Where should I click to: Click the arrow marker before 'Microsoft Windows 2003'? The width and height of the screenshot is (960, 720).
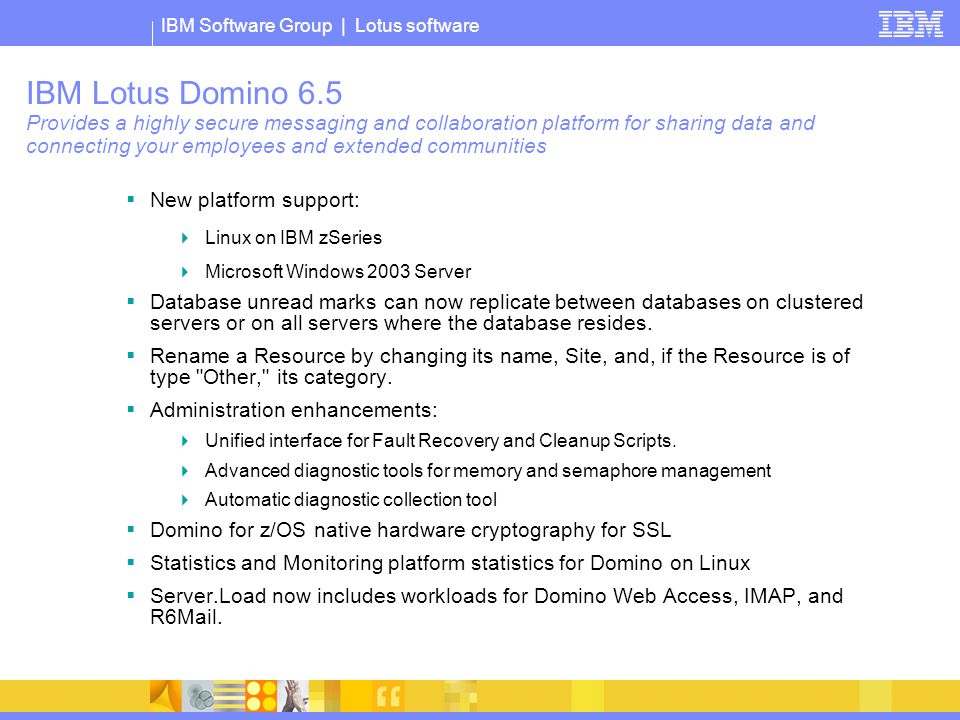point(185,271)
